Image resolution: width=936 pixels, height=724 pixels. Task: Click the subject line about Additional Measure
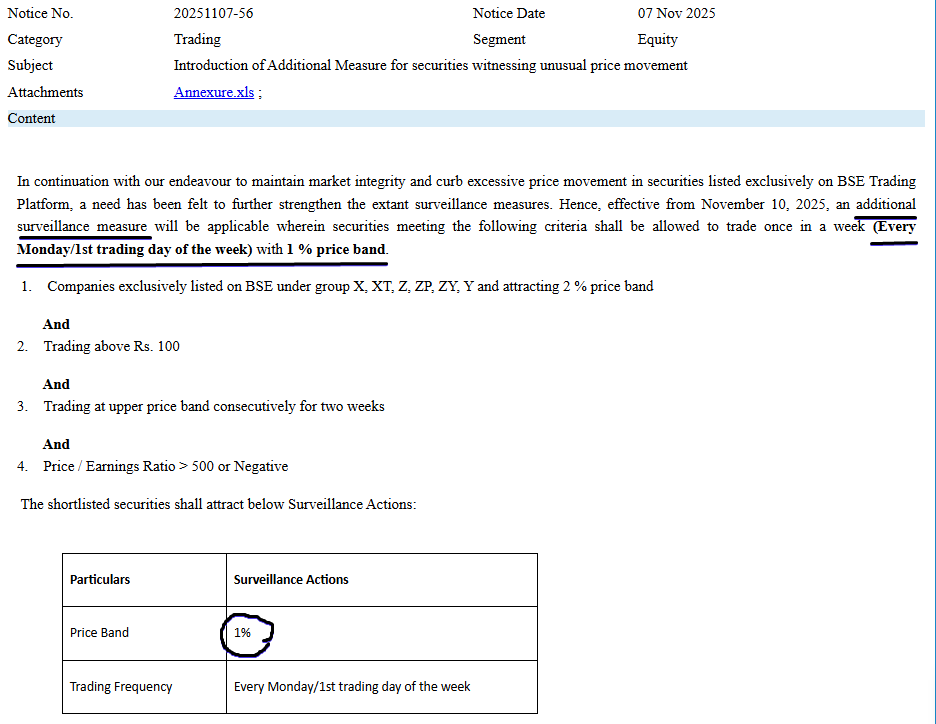[x=430, y=65]
